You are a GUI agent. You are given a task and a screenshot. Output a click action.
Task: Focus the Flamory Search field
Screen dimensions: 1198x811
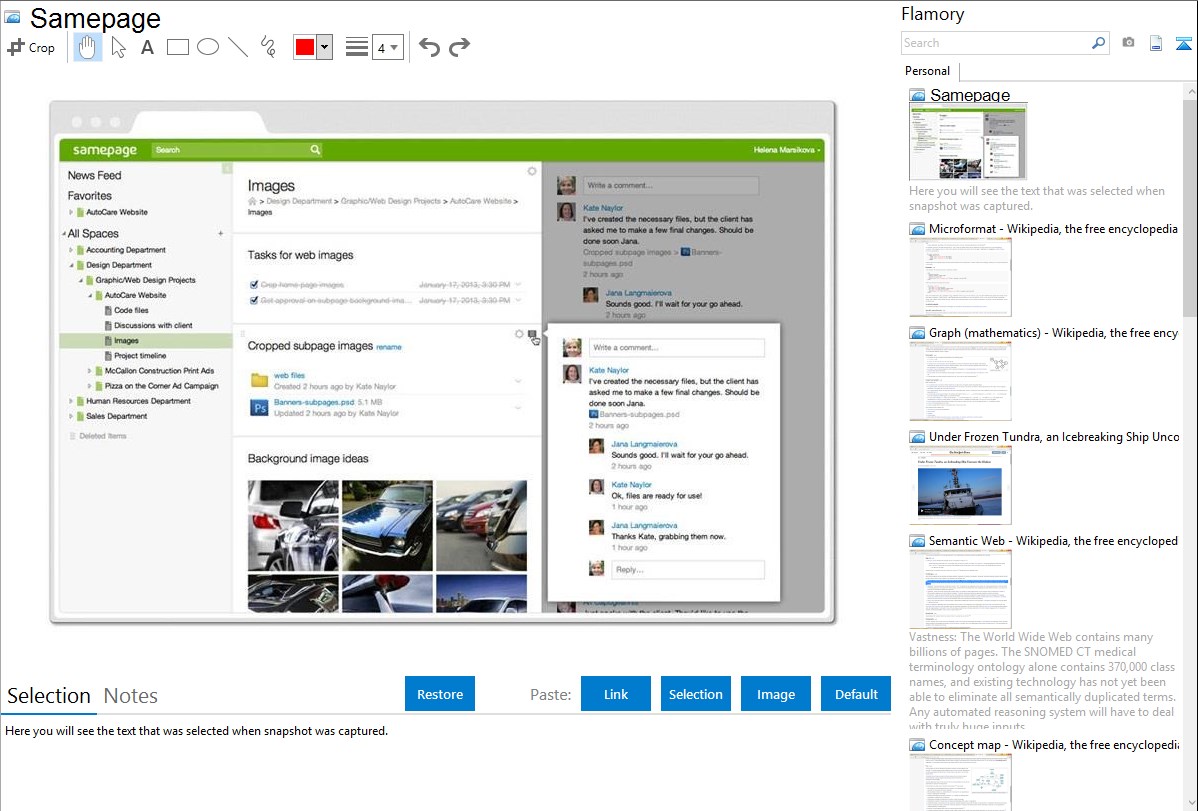[x=996, y=43]
